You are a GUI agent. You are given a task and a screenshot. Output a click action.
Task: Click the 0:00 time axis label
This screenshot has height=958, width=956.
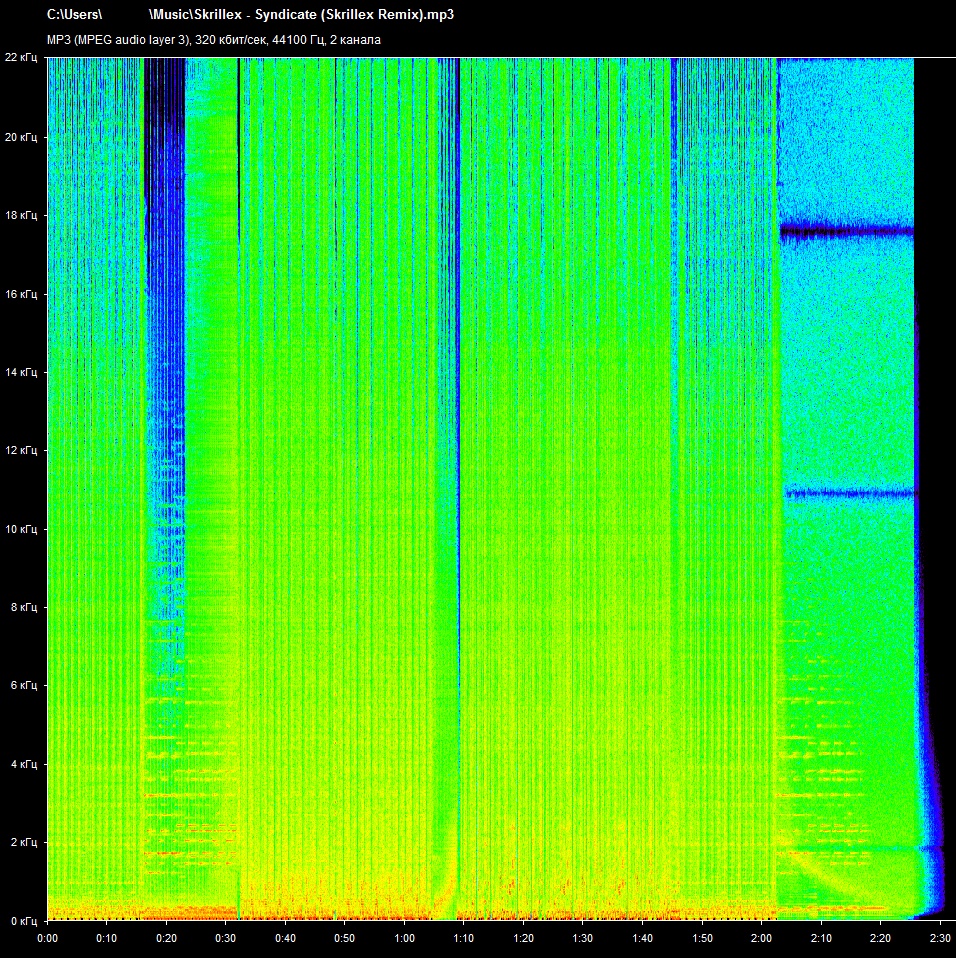click(48, 938)
